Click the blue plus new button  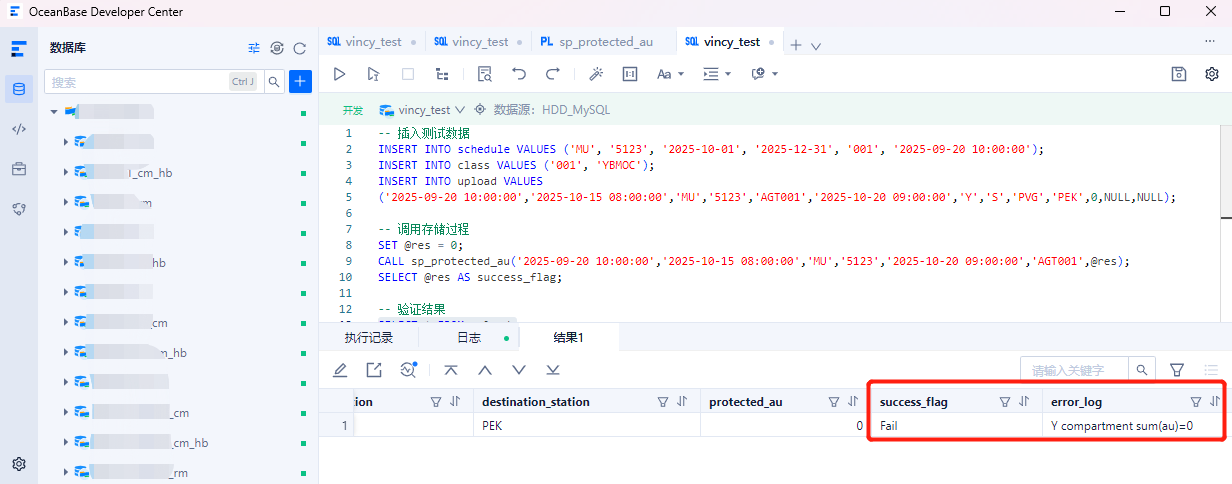click(x=300, y=82)
